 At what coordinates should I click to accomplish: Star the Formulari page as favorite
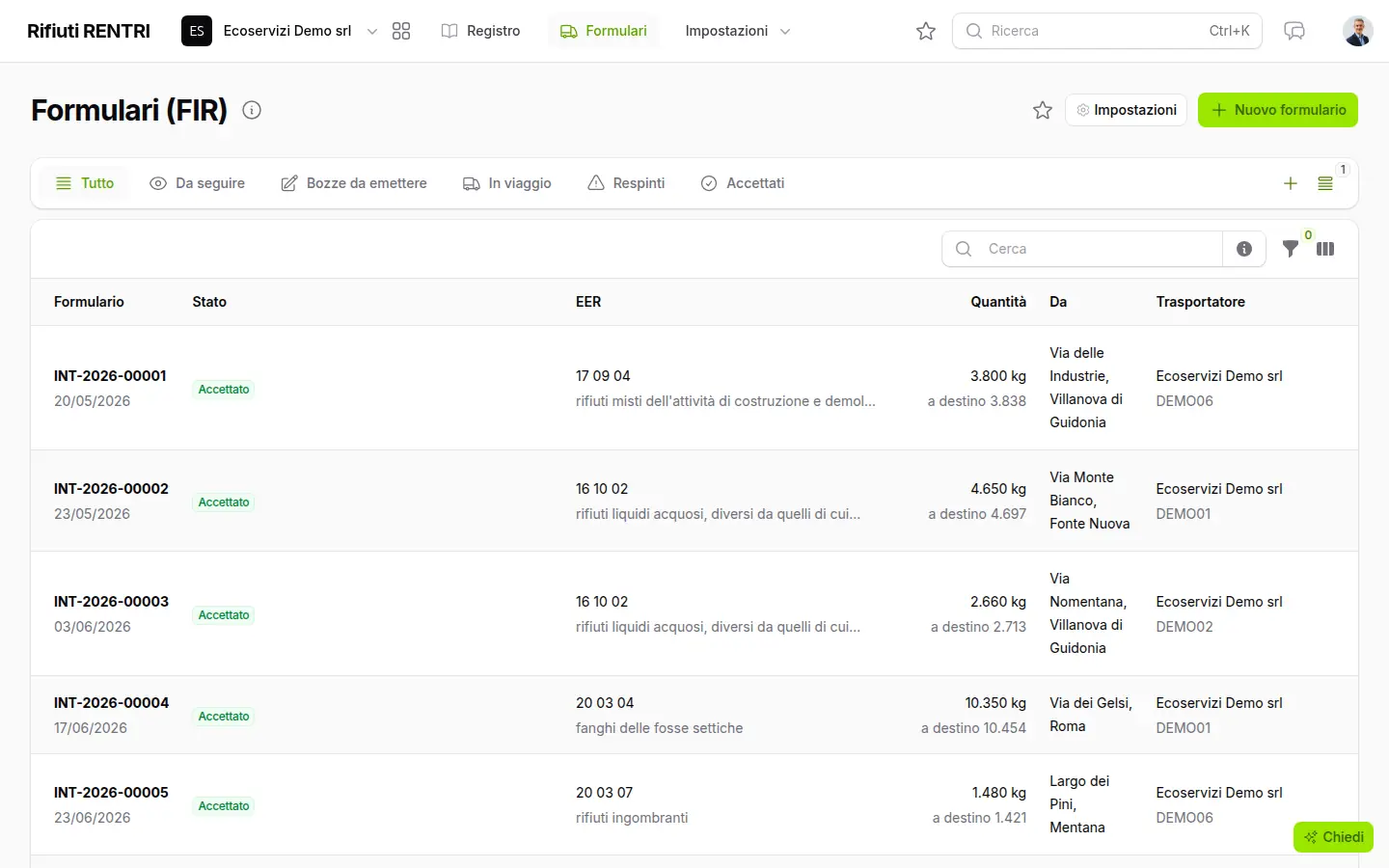pos(1043,110)
